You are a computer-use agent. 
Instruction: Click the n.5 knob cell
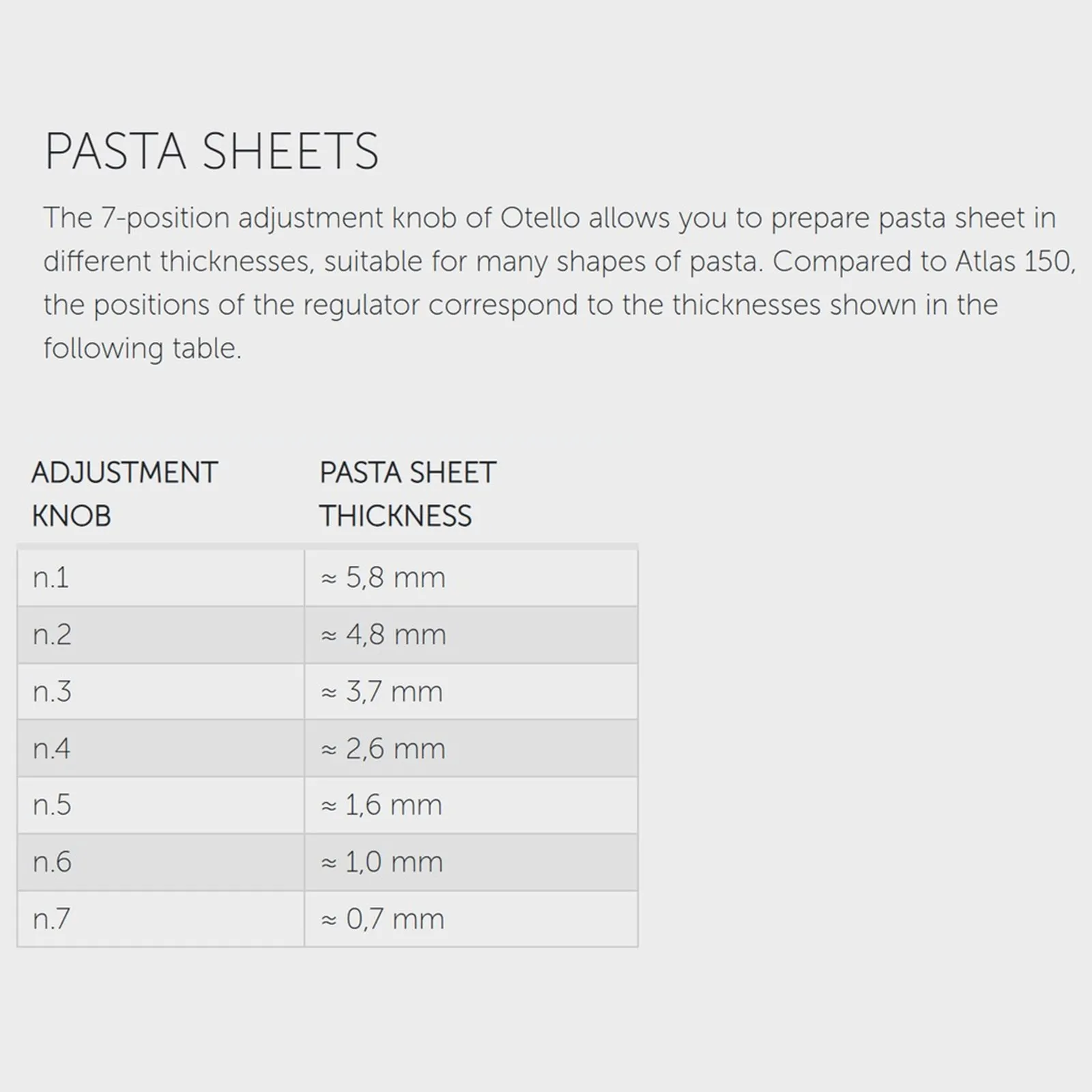[x=161, y=805]
